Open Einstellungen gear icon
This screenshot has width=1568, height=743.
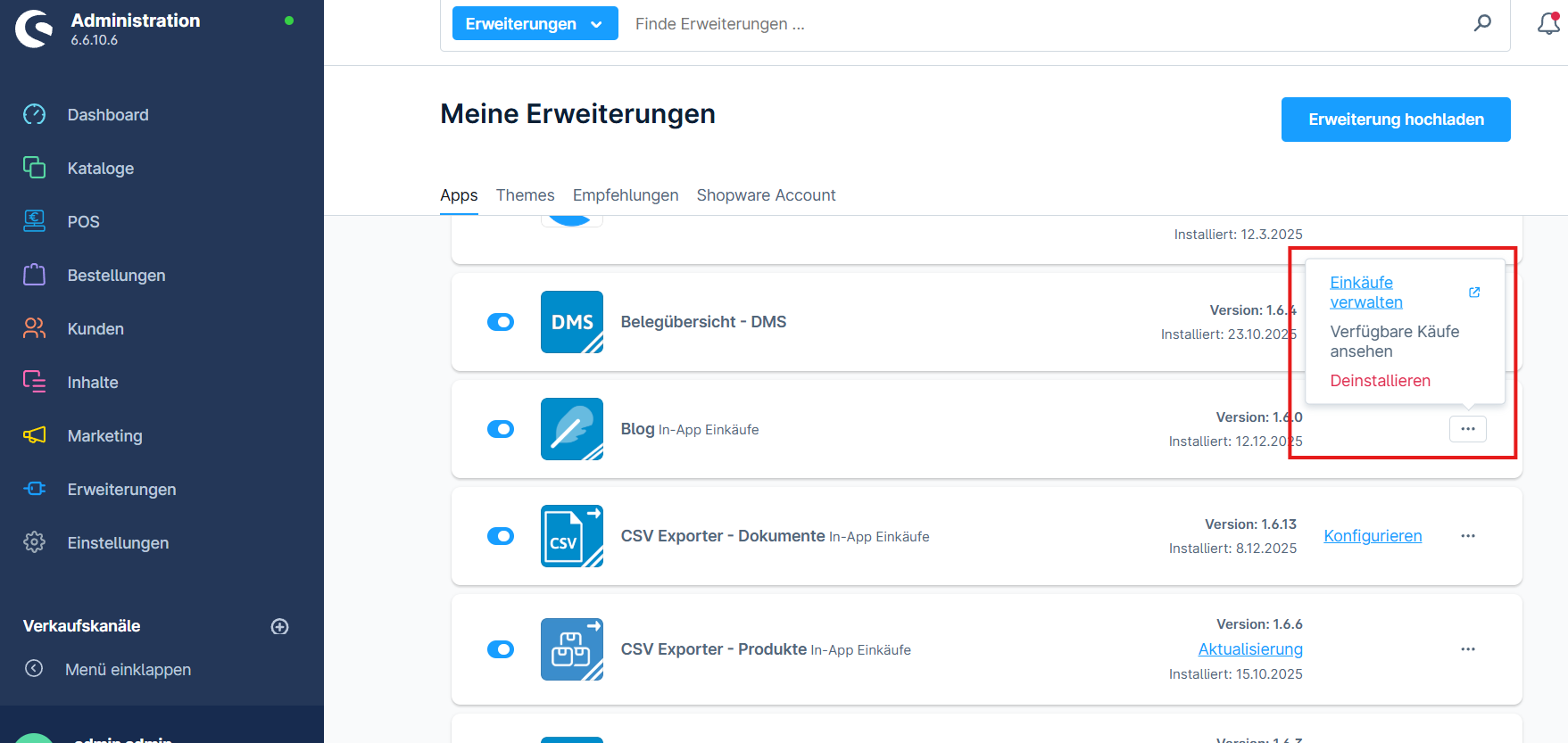pos(35,542)
